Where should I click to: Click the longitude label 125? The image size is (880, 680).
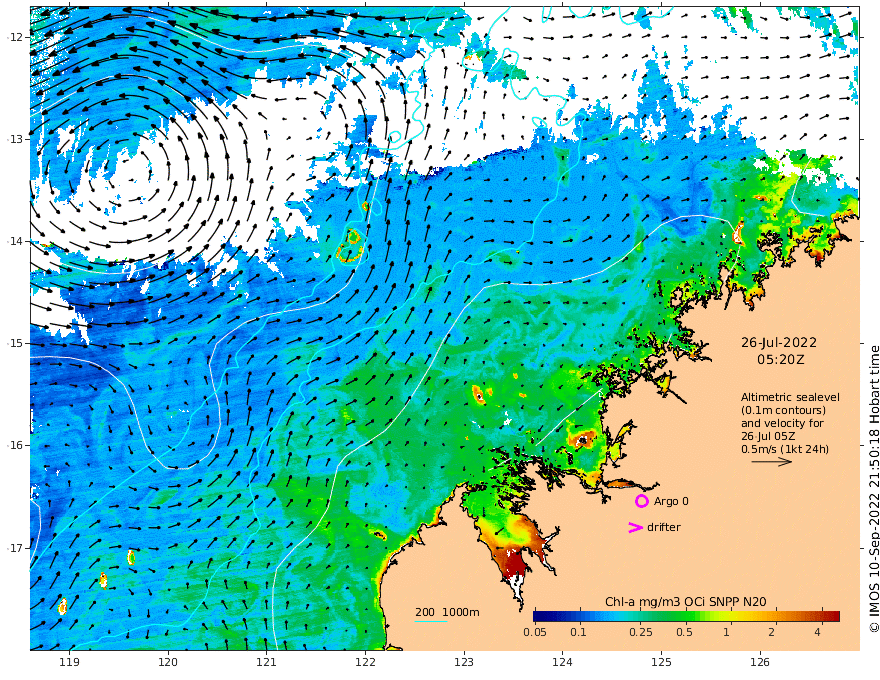662,662
